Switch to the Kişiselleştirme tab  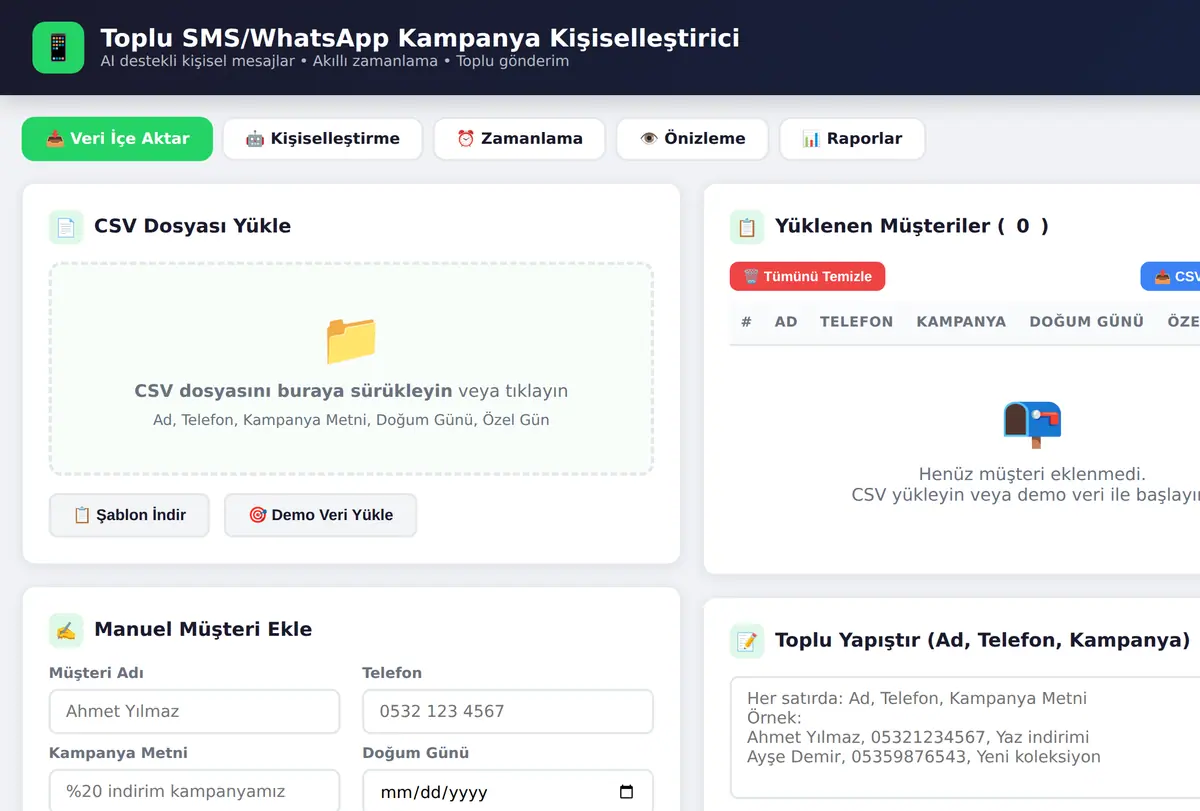click(322, 139)
